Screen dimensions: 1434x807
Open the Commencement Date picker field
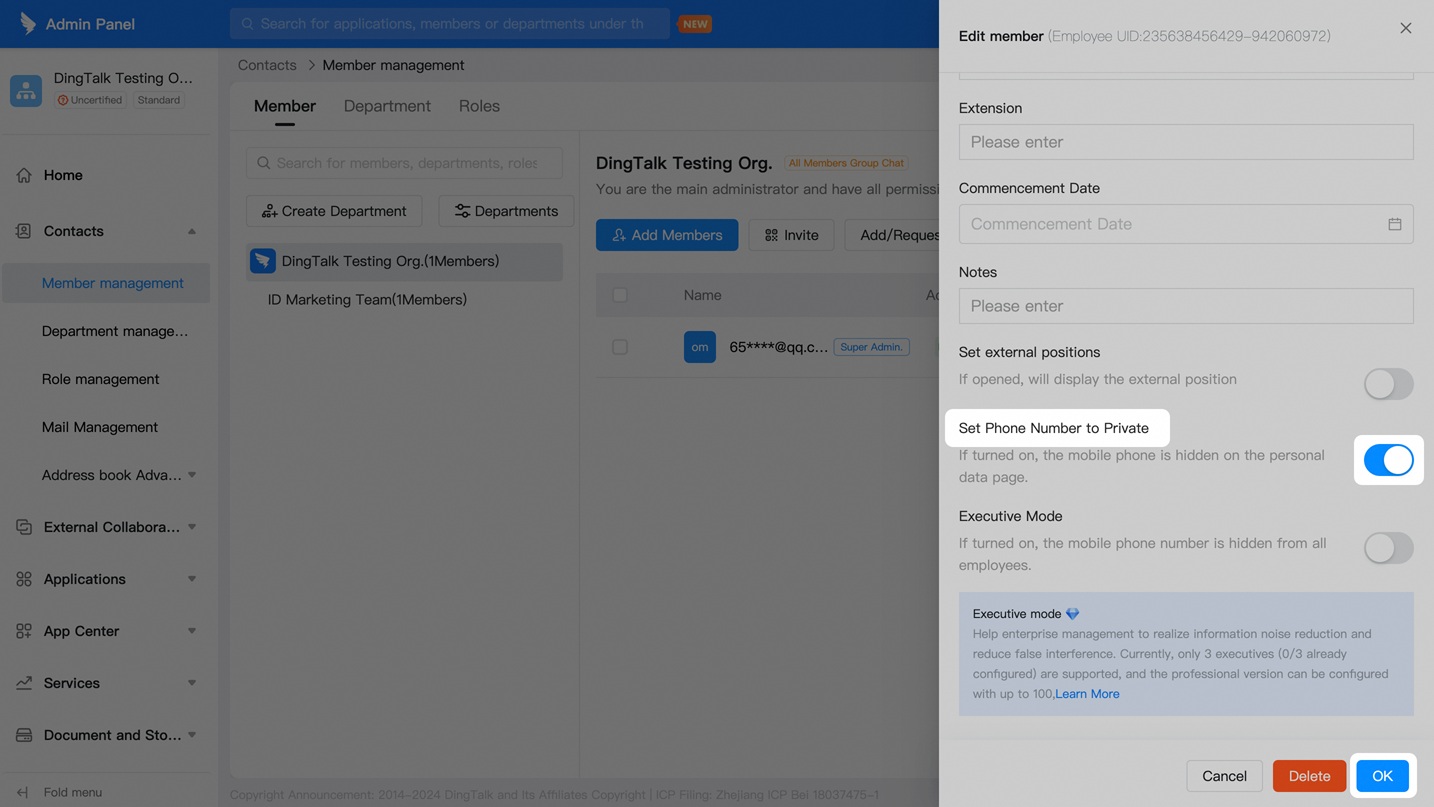point(1186,224)
